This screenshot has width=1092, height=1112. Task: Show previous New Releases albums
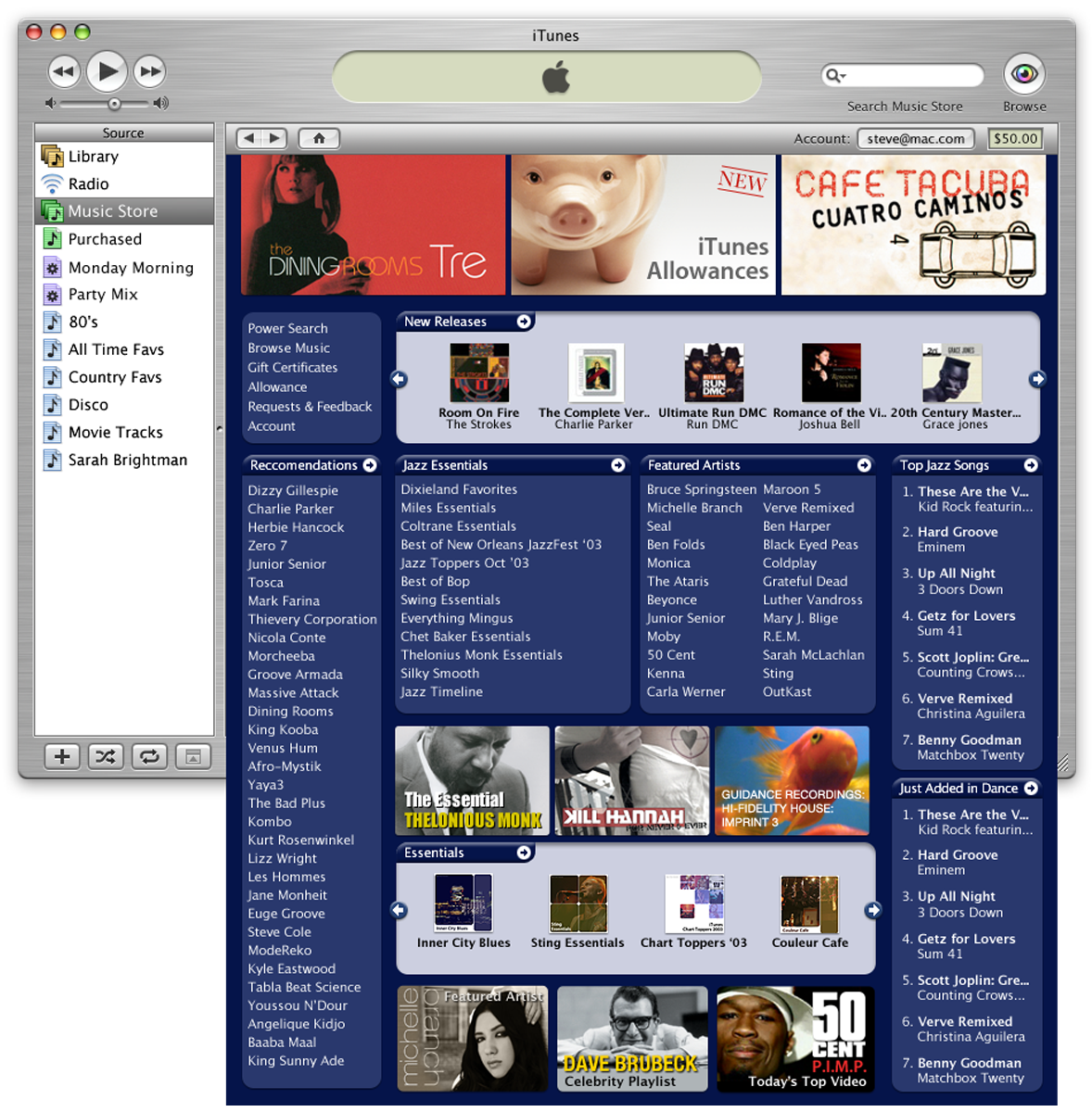click(400, 379)
